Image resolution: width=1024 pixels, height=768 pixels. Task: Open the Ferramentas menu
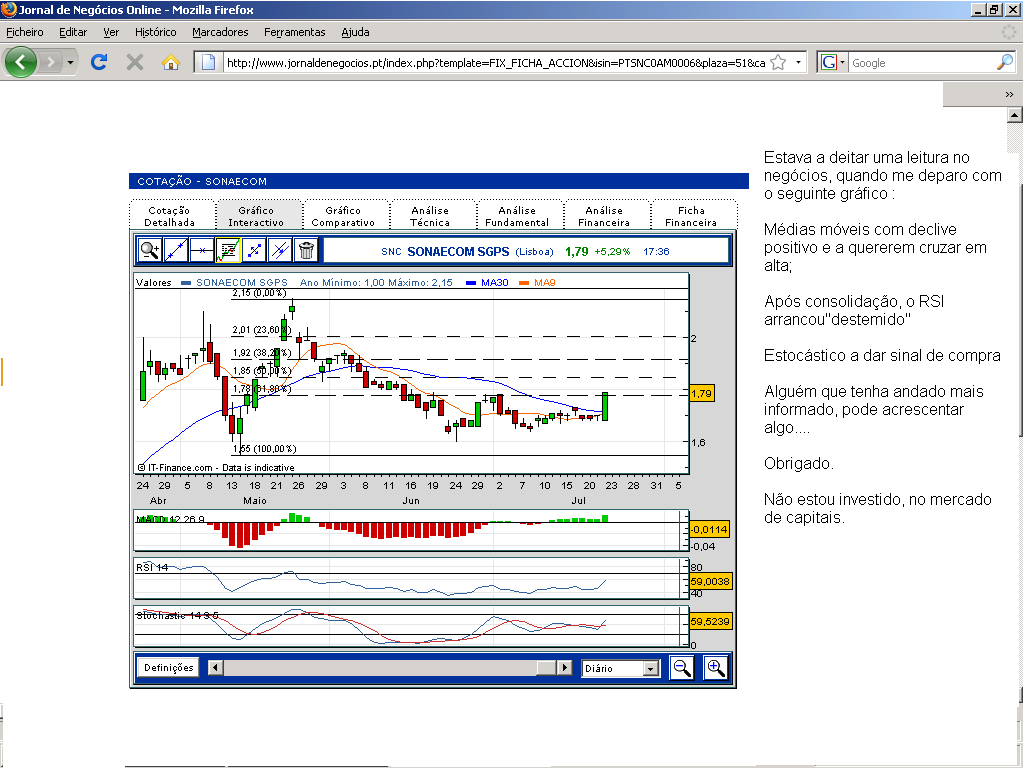click(295, 32)
